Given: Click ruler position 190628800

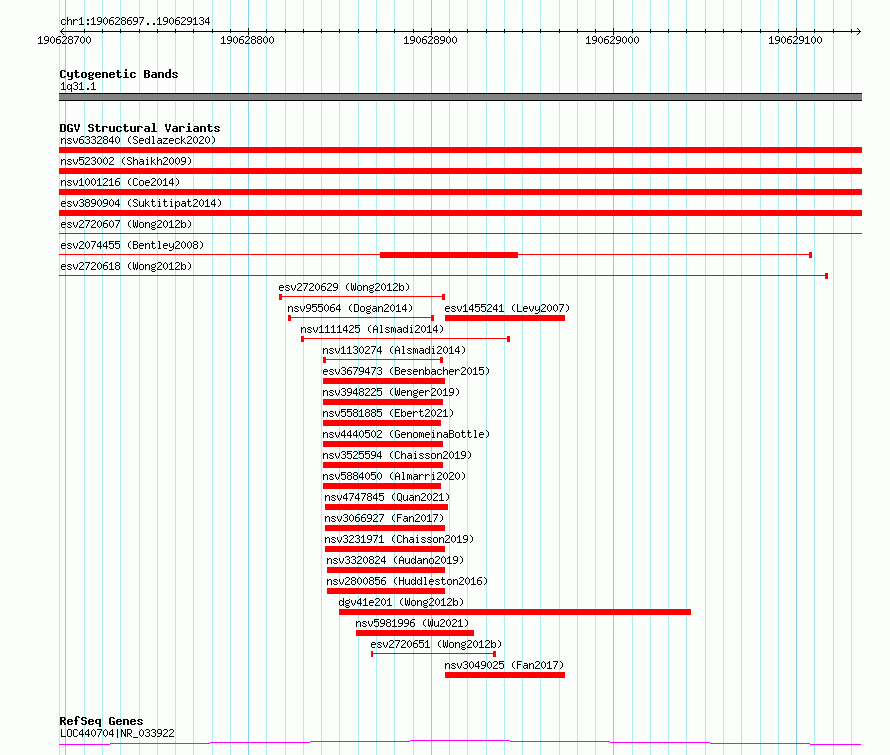Looking at the screenshot, I should point(247,40).
